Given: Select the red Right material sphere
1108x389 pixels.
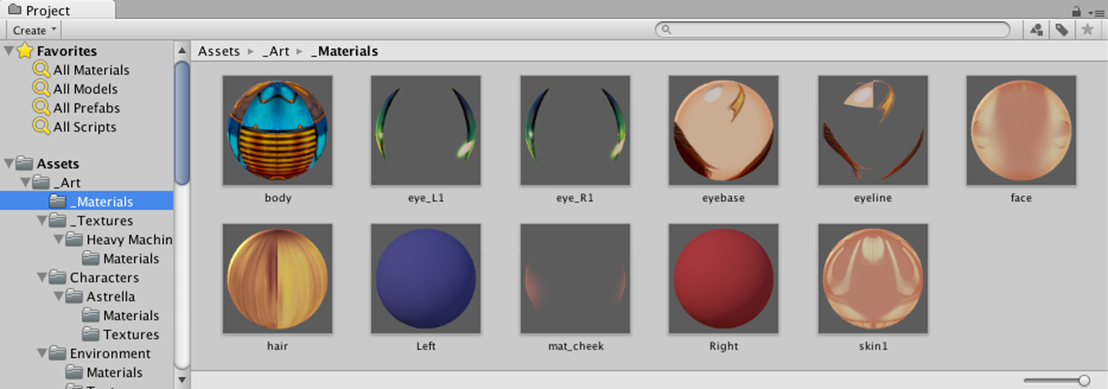Looking at the screenshot, I should (724, 279).
